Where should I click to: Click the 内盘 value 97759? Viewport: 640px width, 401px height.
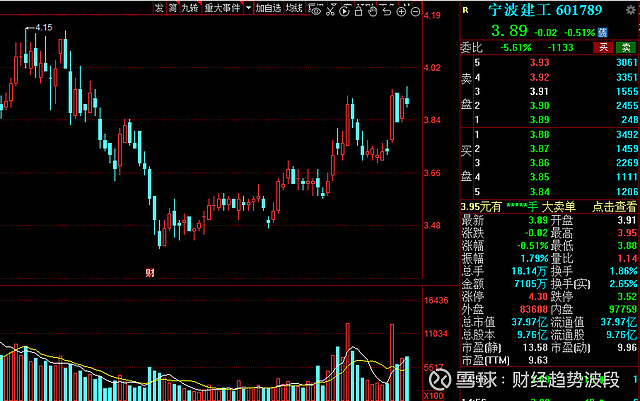coord(623,309)
